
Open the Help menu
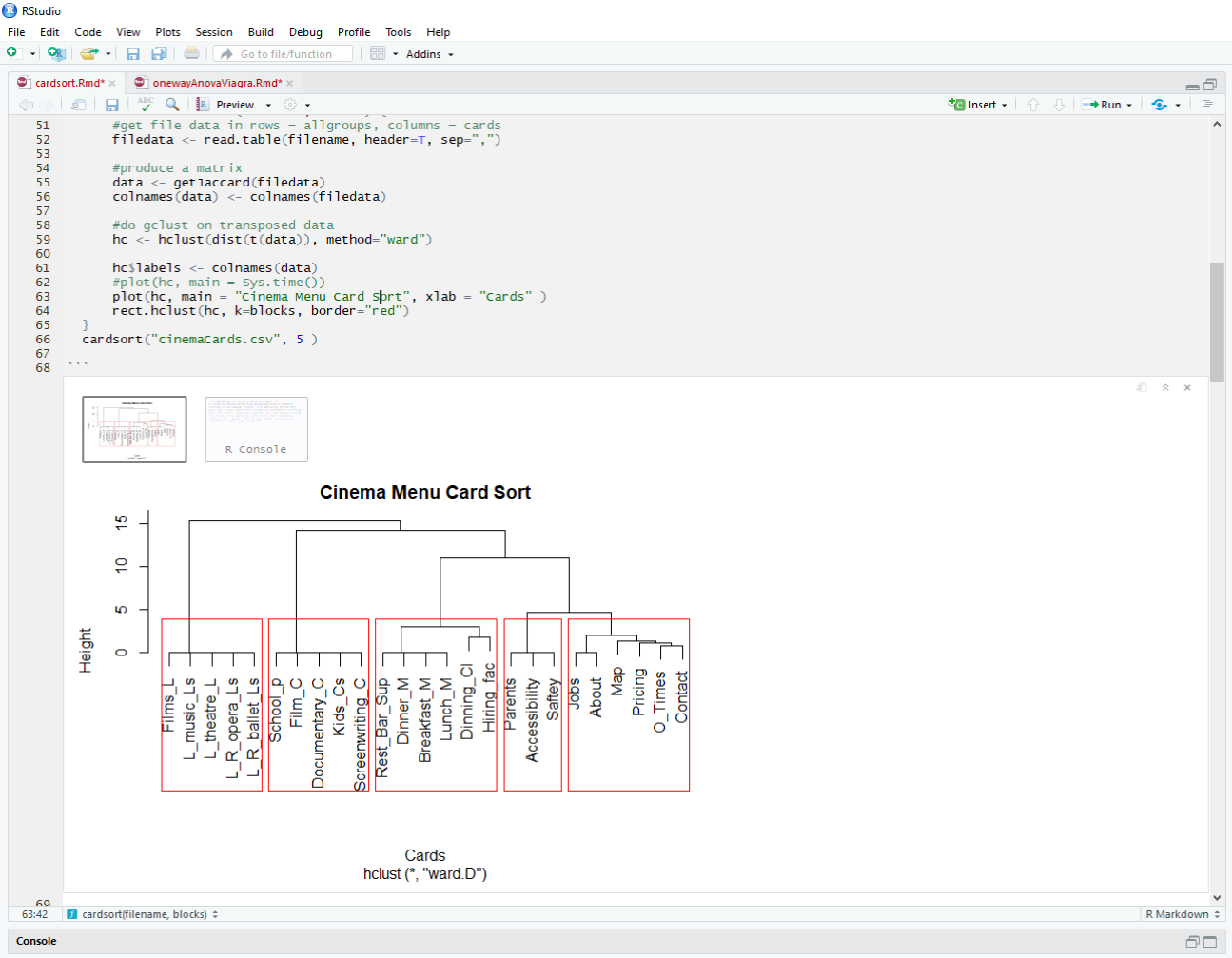tap(438, 31)
